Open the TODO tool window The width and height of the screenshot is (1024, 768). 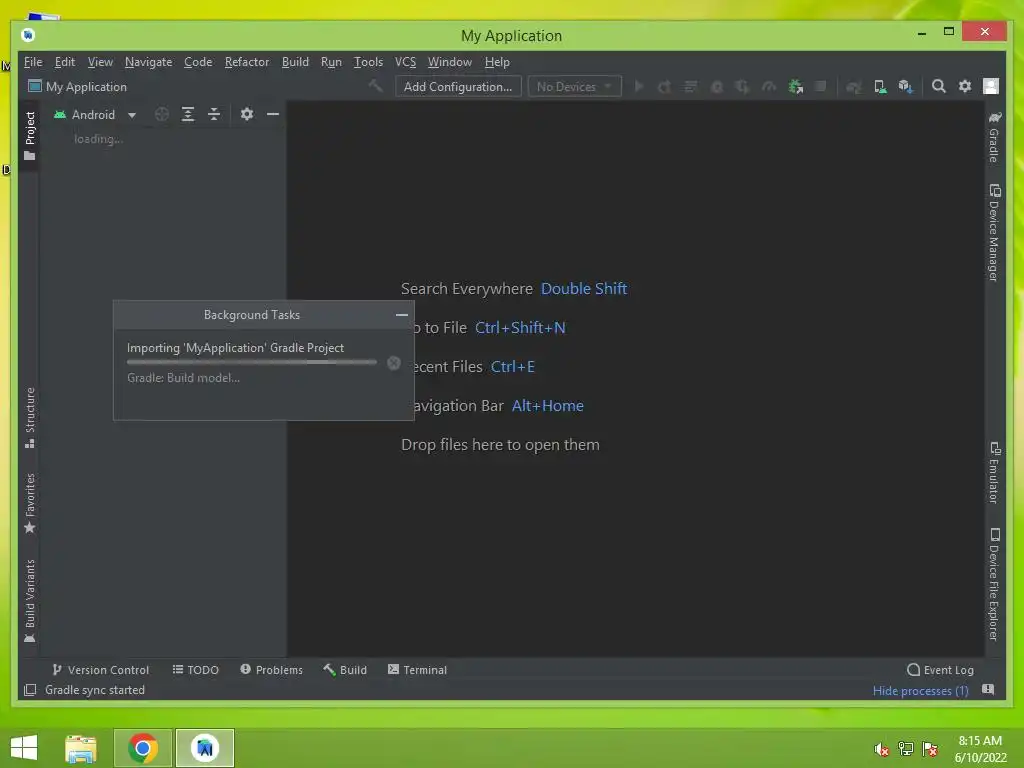(x=195, y=670)
